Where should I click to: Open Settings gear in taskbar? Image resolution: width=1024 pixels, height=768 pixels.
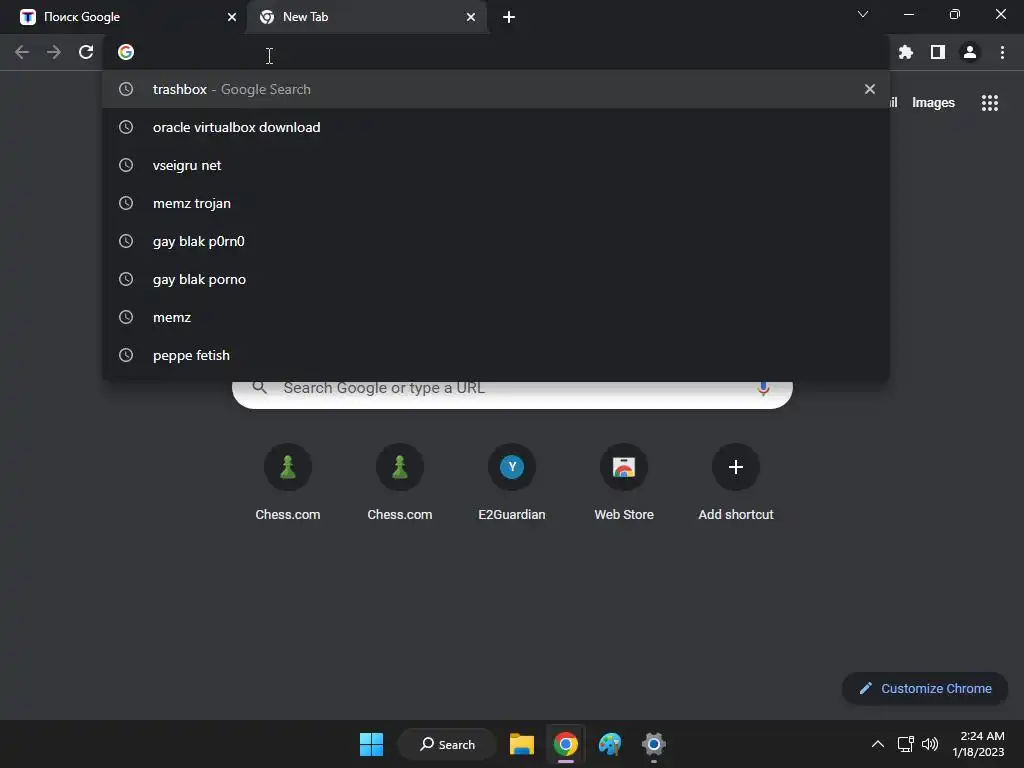click(654, 744)
